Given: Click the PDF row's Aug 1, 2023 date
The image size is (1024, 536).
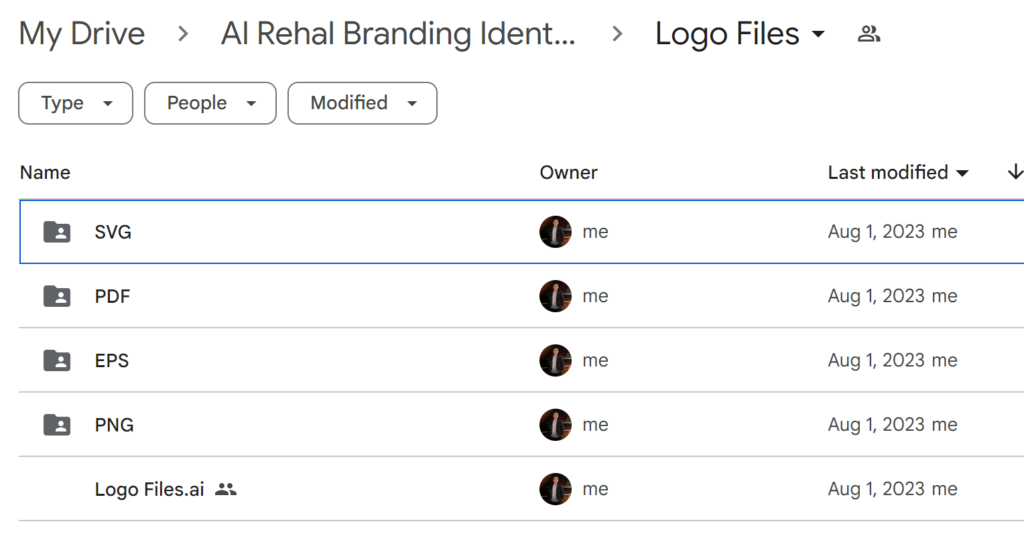Looking at the screenshot, I should [876, 296].
